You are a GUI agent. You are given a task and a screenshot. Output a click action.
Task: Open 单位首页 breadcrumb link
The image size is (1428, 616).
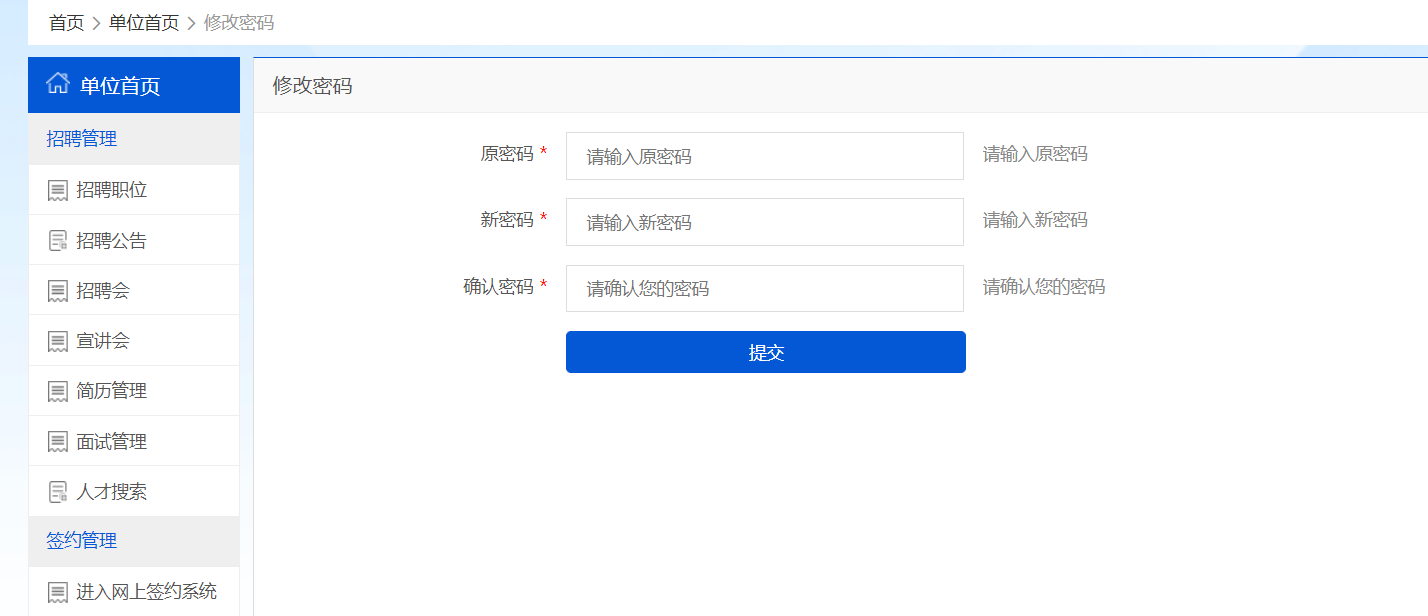[x=144, y=23]
